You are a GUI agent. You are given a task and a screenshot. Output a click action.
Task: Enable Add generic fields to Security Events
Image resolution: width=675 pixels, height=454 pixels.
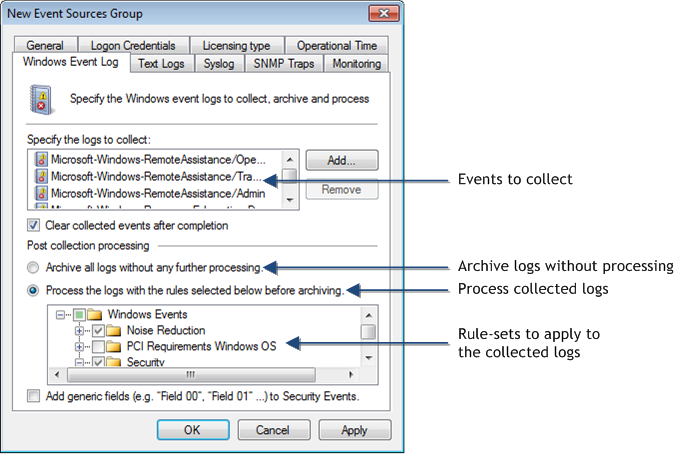[33, 395]
